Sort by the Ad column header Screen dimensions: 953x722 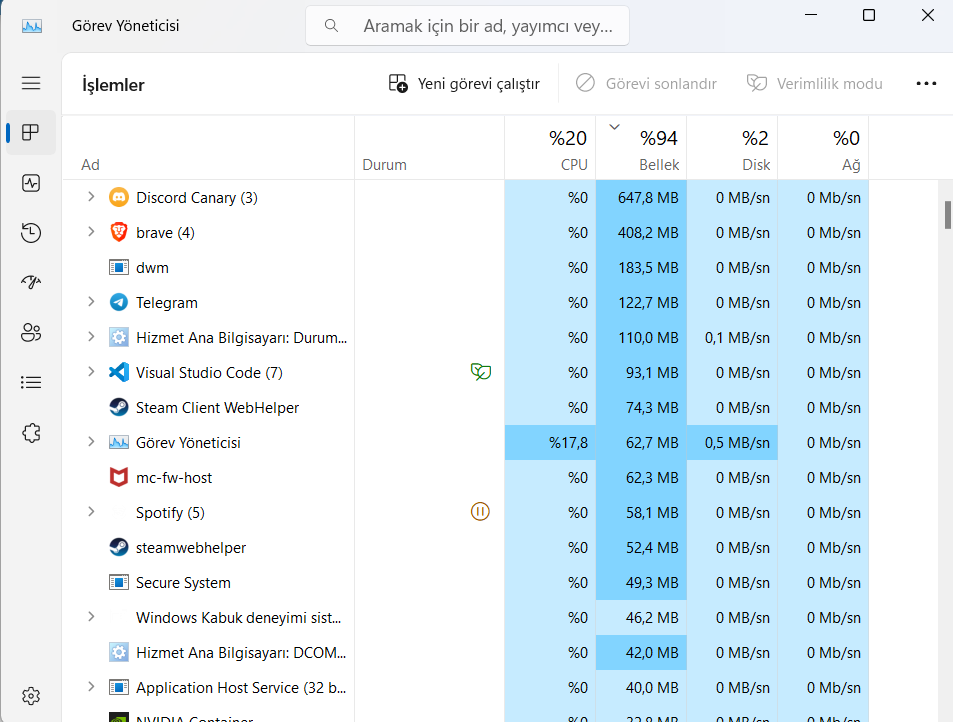[x=208, y=148]
